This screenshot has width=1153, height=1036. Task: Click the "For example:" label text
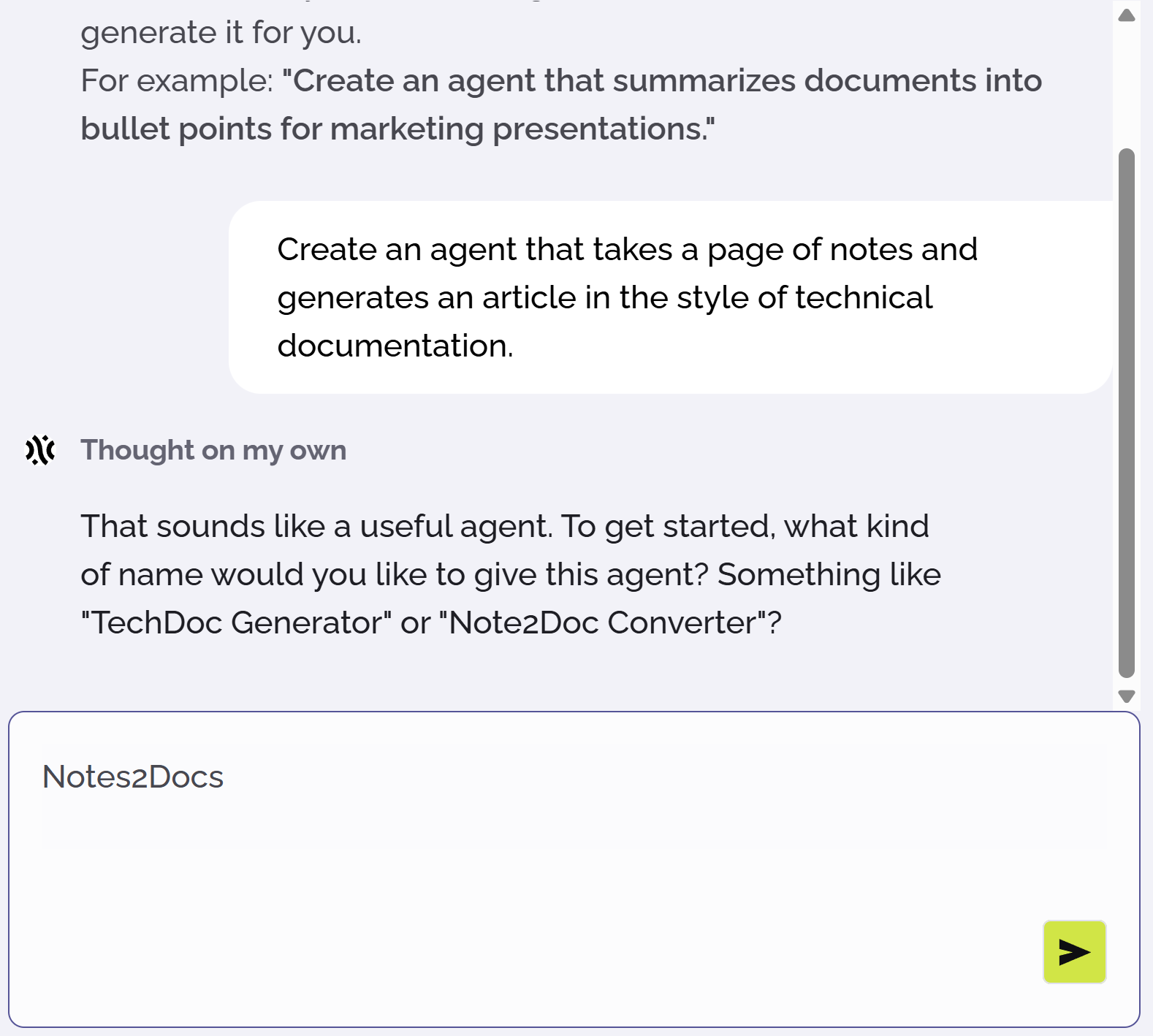pyautogui.click(x=176, y=80)
